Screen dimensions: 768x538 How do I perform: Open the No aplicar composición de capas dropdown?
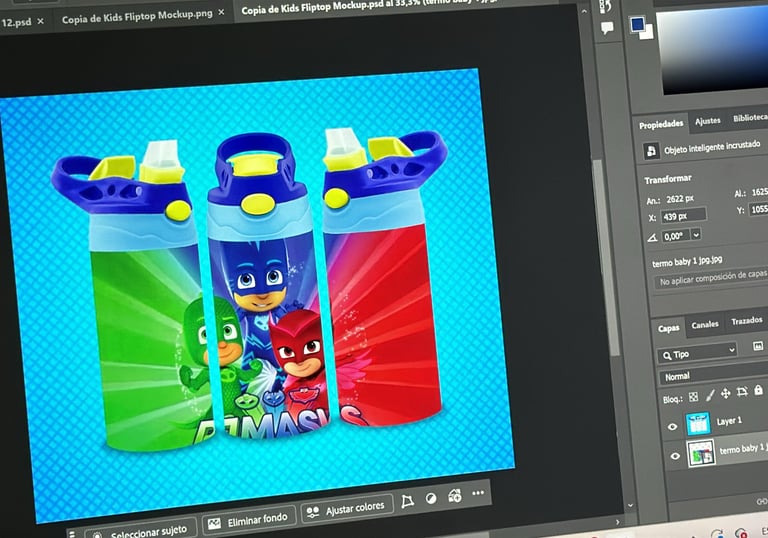[x=712, y=278]
